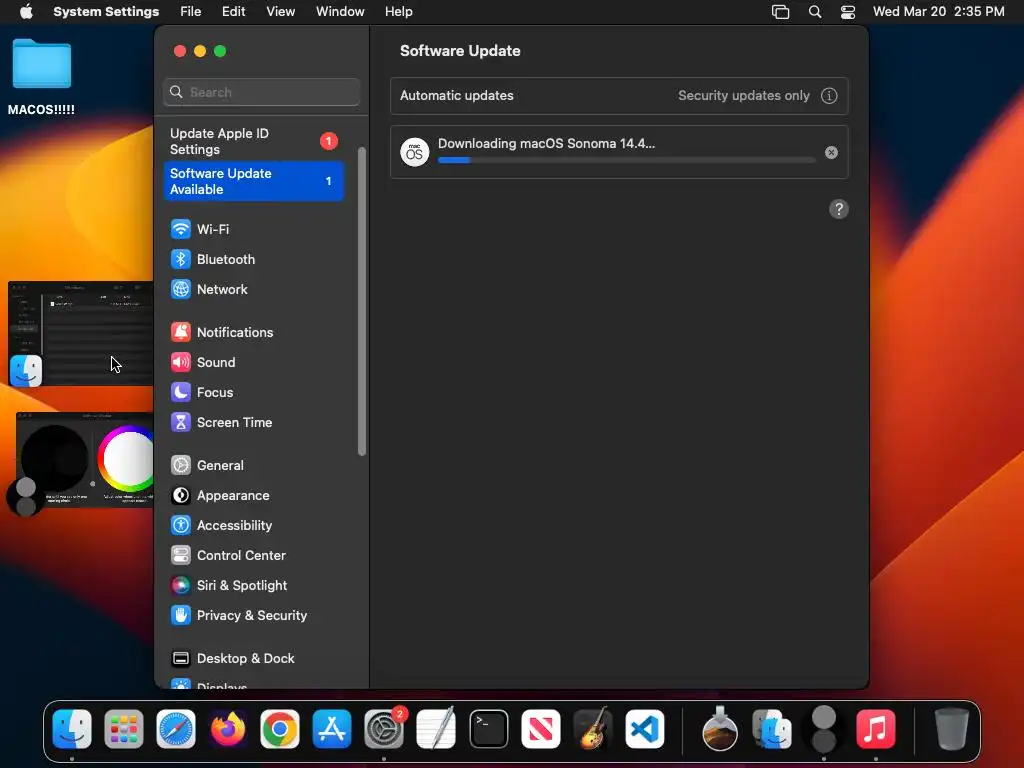1024x768 pixels.
Task: Open Control Center from menu bar
Action: (x=848, y=12)
